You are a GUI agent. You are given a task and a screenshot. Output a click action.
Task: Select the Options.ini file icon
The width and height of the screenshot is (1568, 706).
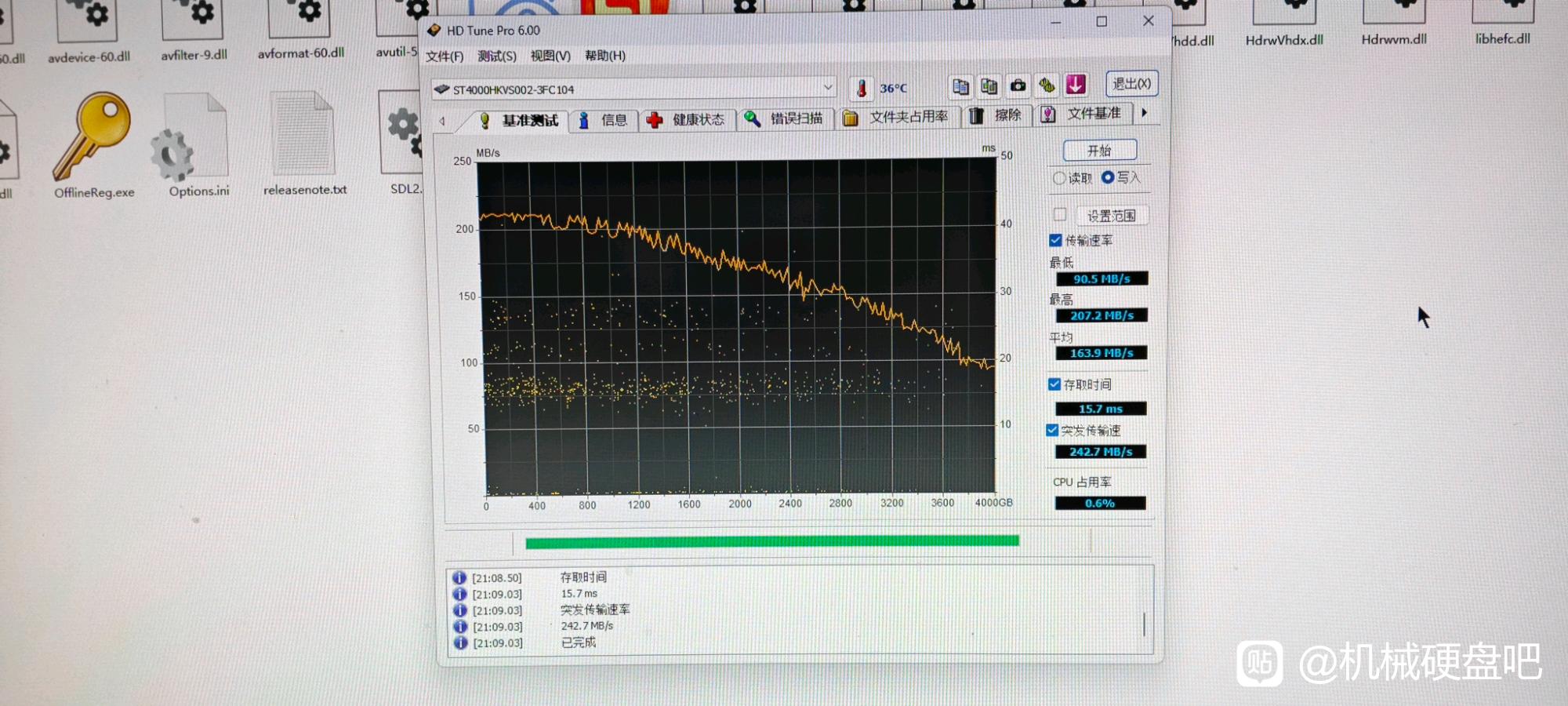point(191,136)
